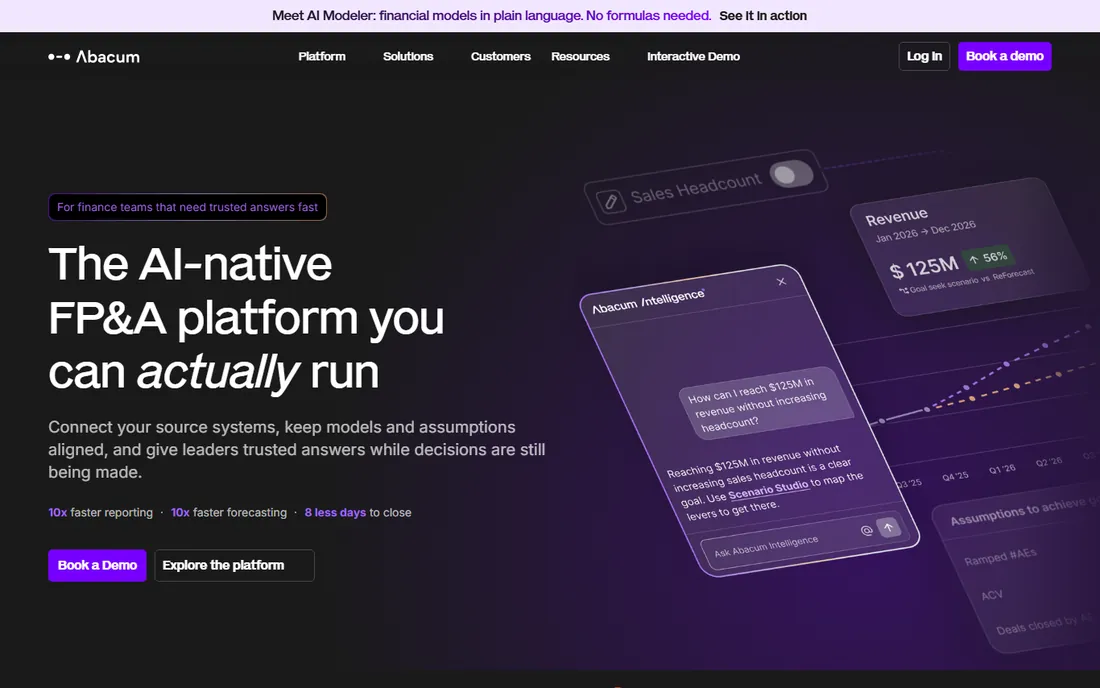The height and width of the screenshot is (688, 1100).
Task: Click the '8 less days to close' text
Action: coord(358,513)
